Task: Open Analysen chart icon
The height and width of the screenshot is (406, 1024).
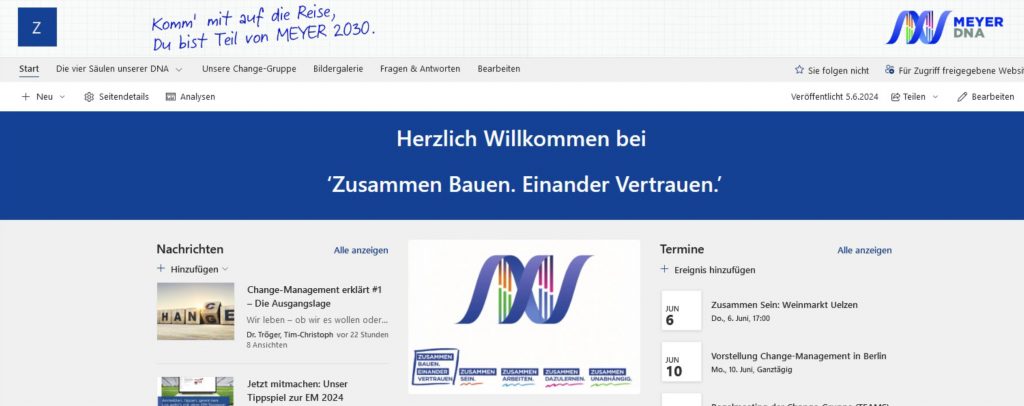Action: pos(171,97)
